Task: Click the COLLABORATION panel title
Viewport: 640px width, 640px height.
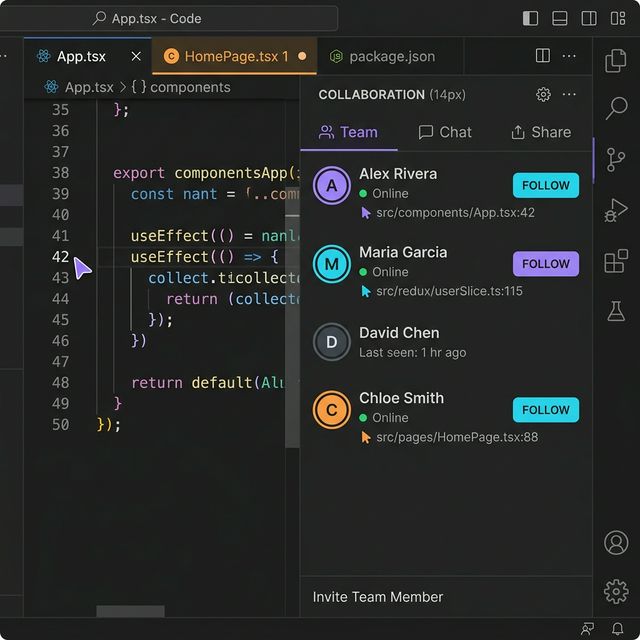Action: click(x=371, y=95)
